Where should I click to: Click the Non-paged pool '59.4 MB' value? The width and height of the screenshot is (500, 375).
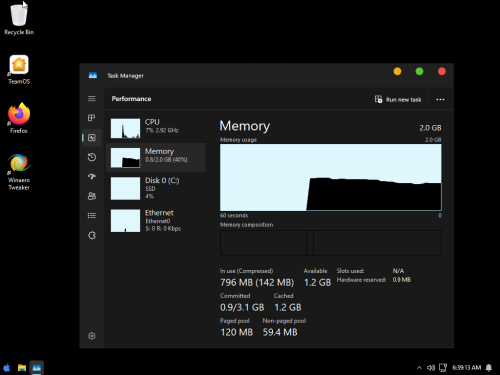pyautogui.click(x=280, y=332)
